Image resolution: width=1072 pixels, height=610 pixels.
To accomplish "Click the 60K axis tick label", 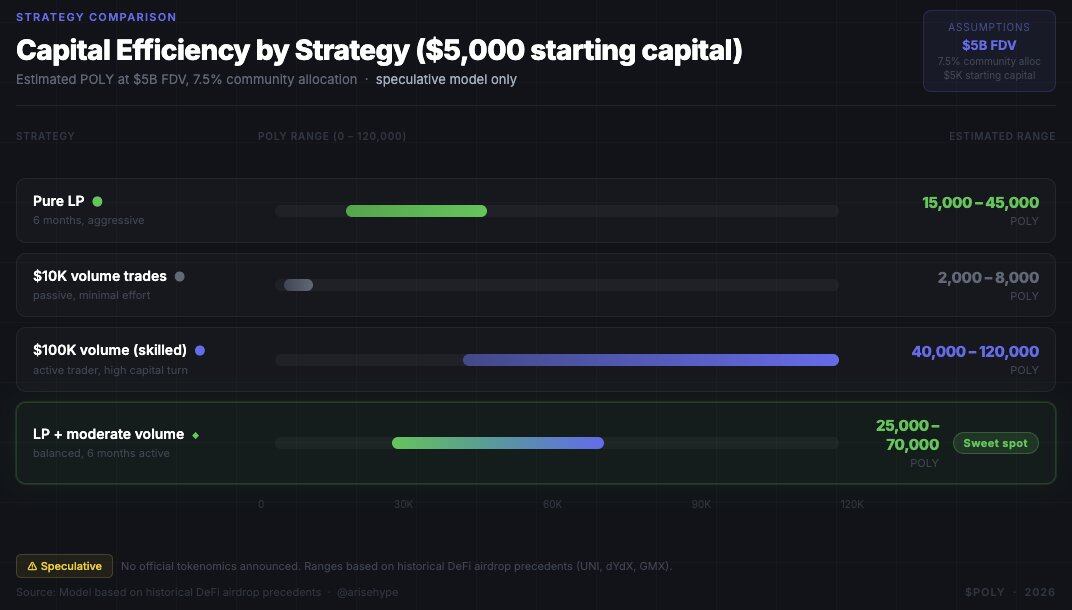I will point(552,504).
